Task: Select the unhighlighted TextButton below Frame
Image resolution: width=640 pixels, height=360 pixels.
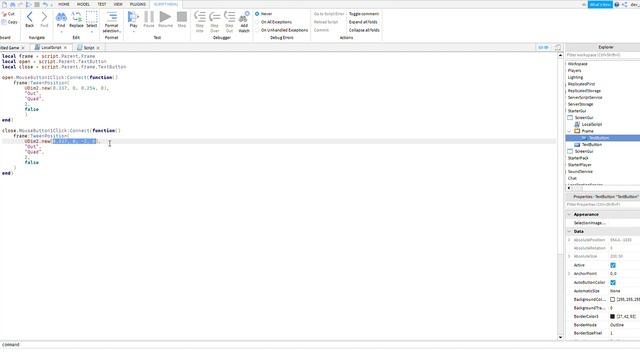Action: (x=591, y=144)
